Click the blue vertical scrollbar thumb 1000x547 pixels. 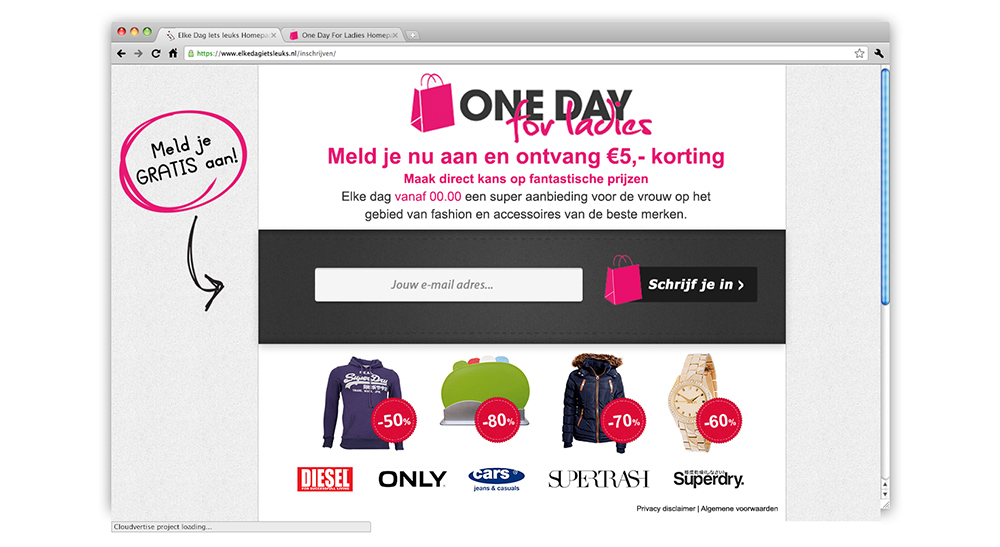point(885,187)
